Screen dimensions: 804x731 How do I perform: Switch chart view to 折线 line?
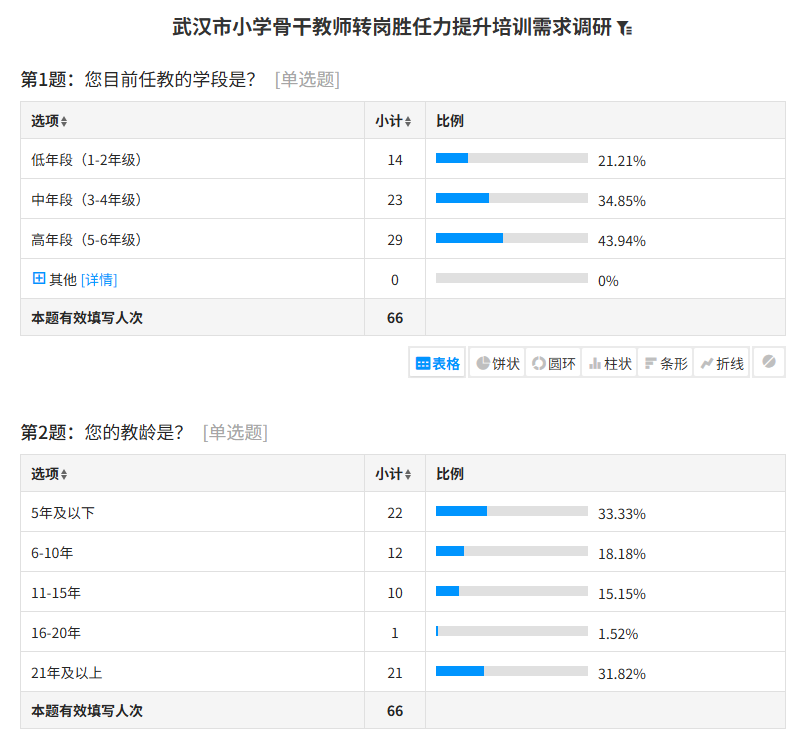(721, 363)
